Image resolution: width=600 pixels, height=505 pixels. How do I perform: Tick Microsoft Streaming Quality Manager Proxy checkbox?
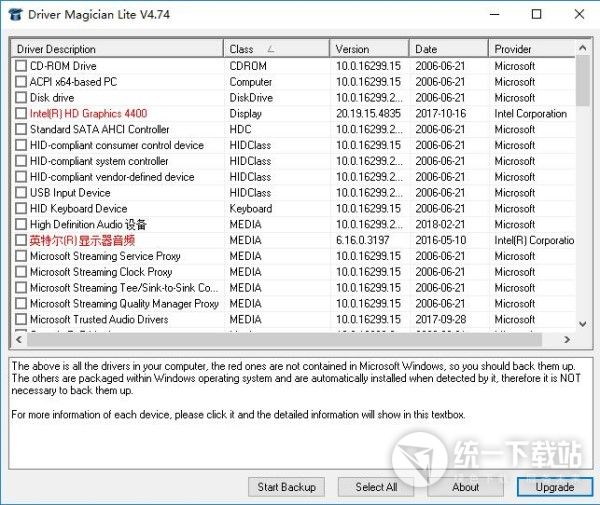[21, 303]
